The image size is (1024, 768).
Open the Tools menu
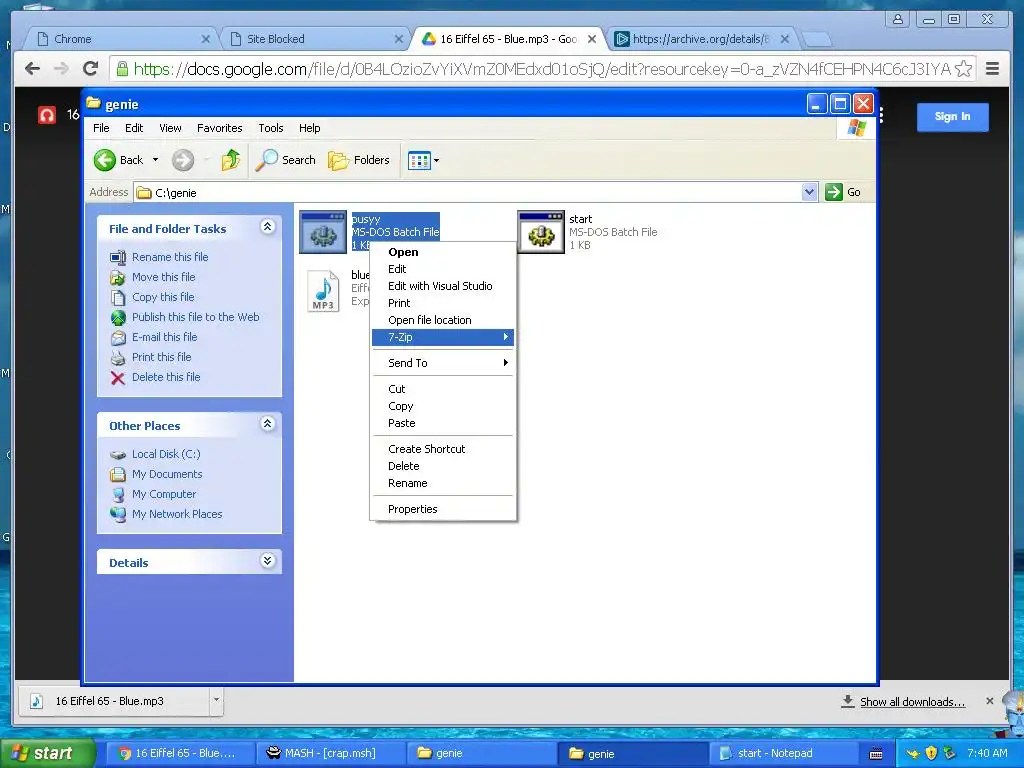click(x=270, y=128)
